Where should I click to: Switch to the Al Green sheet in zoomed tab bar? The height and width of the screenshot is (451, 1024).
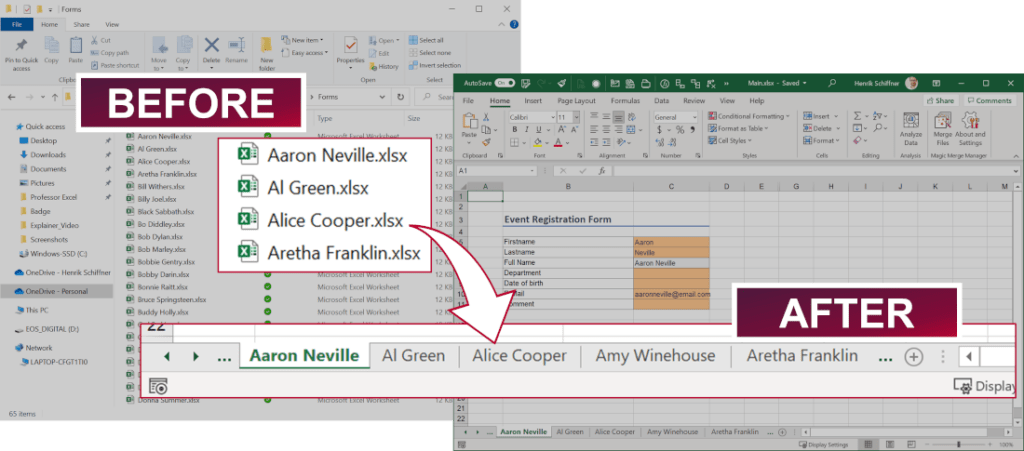(413, 355)
